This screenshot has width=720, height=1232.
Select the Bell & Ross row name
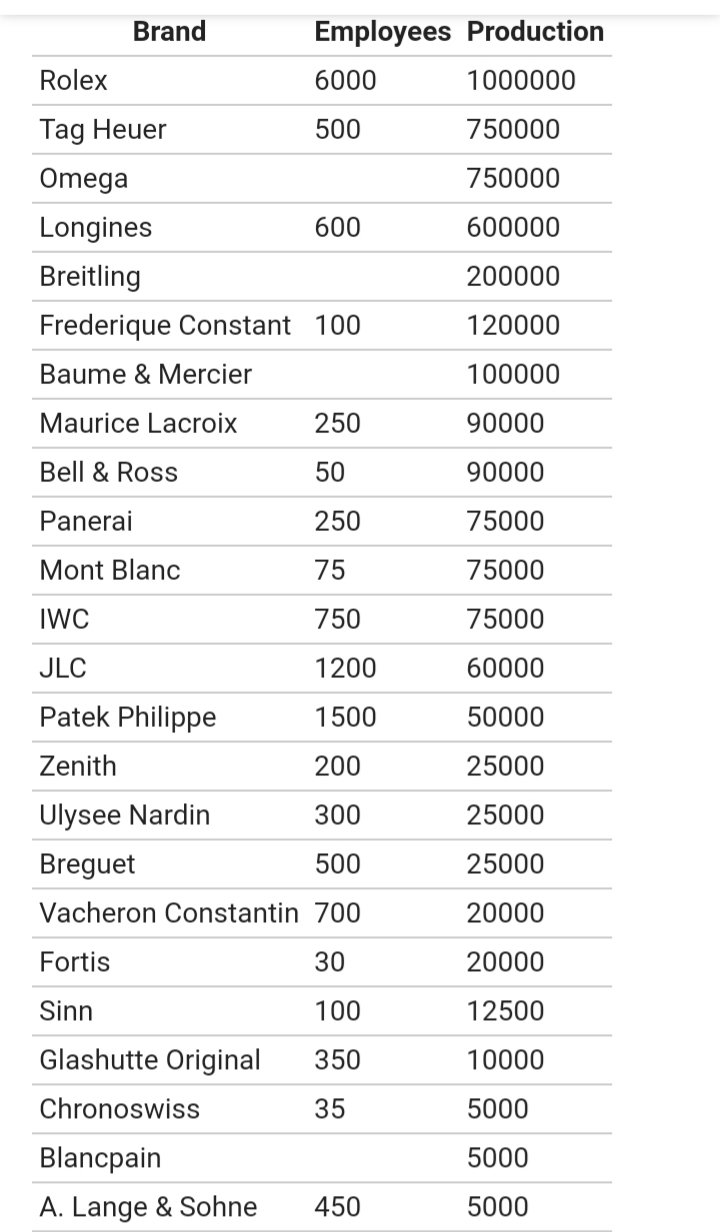pyautogui.click(x=108, y=473)
